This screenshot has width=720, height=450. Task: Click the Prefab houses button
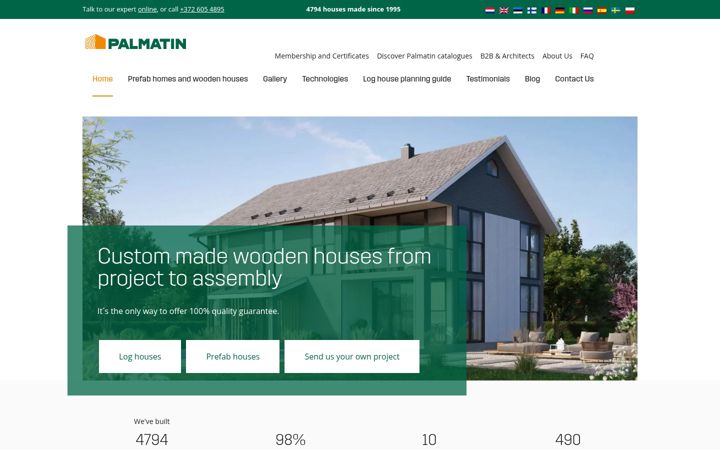[x=232, y=356]
